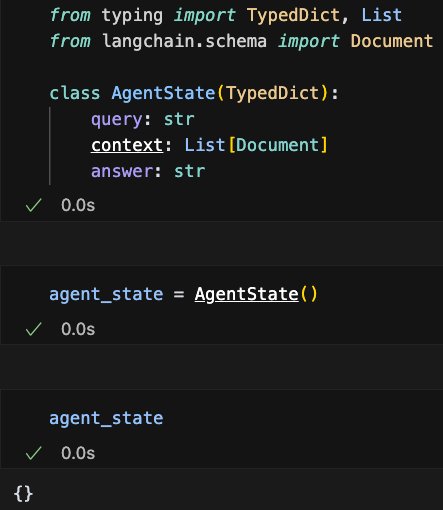Click the success checkmark under the agent_state assignment cell
The image size is (443, 510).
coord(33,329)
